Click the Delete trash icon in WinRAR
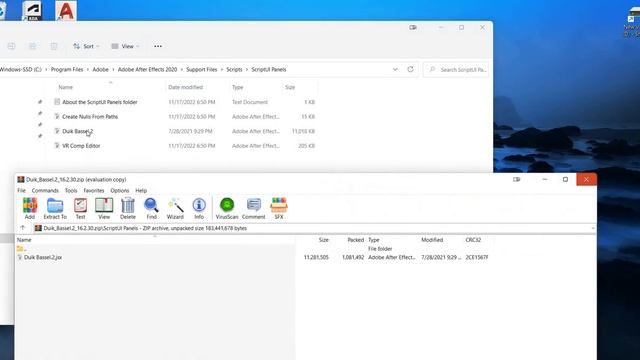640x360 pixels. 128,209
